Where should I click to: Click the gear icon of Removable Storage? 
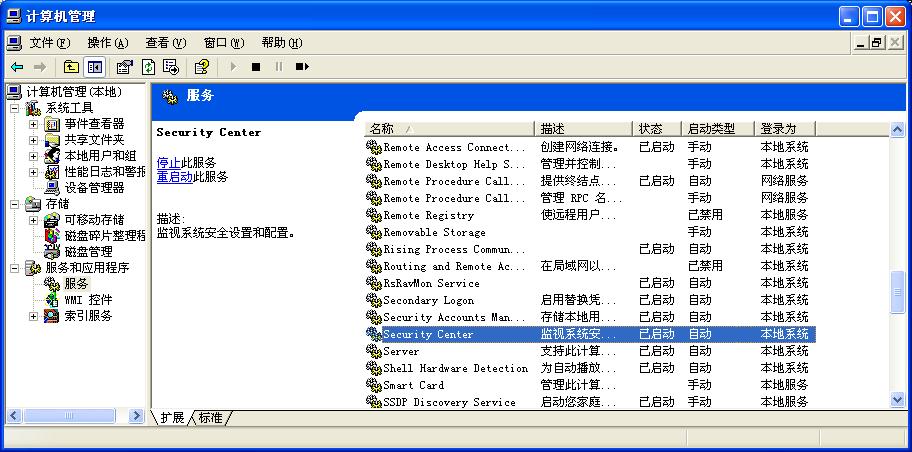373,232
